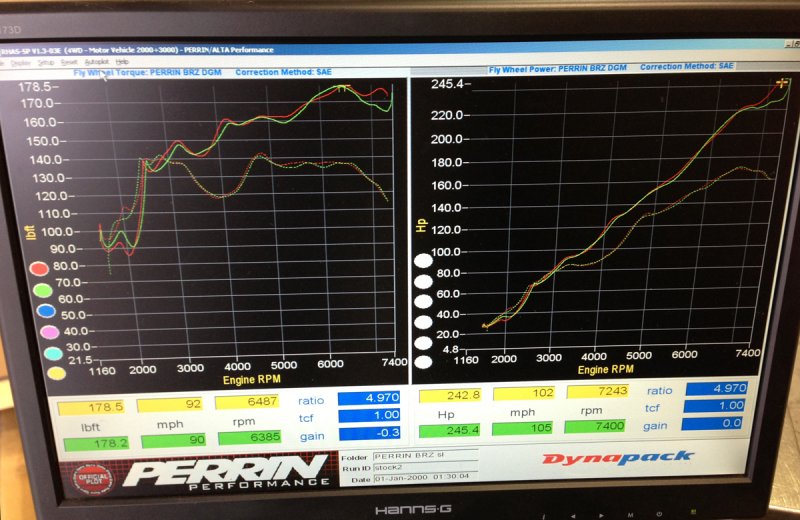Toggle the cyan run circle beside torque graph

53,353
